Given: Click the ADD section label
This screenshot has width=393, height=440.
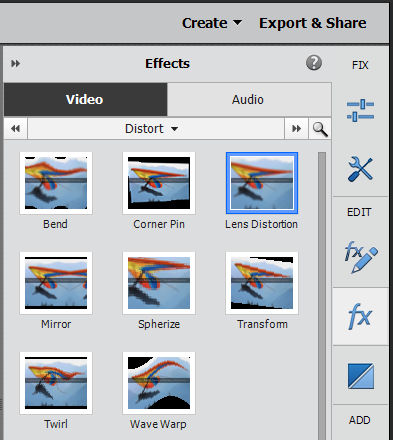Looking at the screenshot, I should (x=359, y=420).
